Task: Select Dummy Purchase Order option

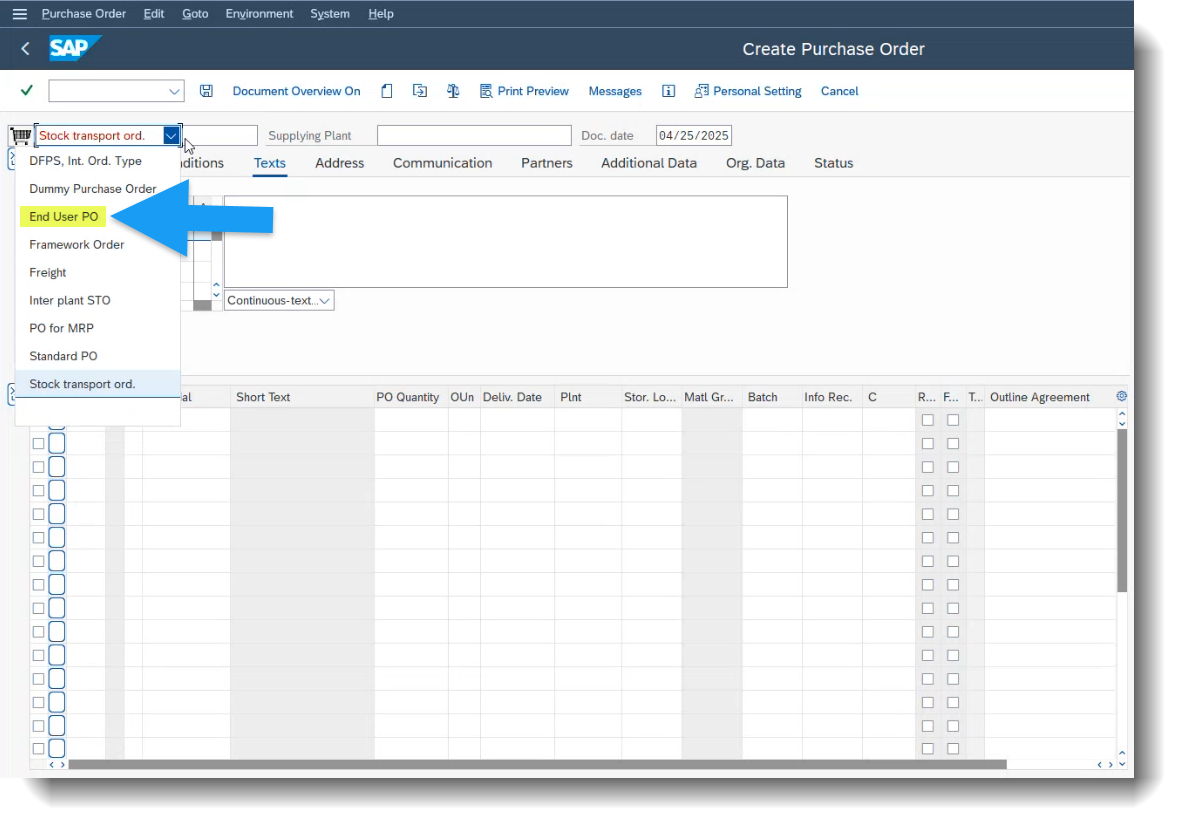Action: tap(98, 189)
